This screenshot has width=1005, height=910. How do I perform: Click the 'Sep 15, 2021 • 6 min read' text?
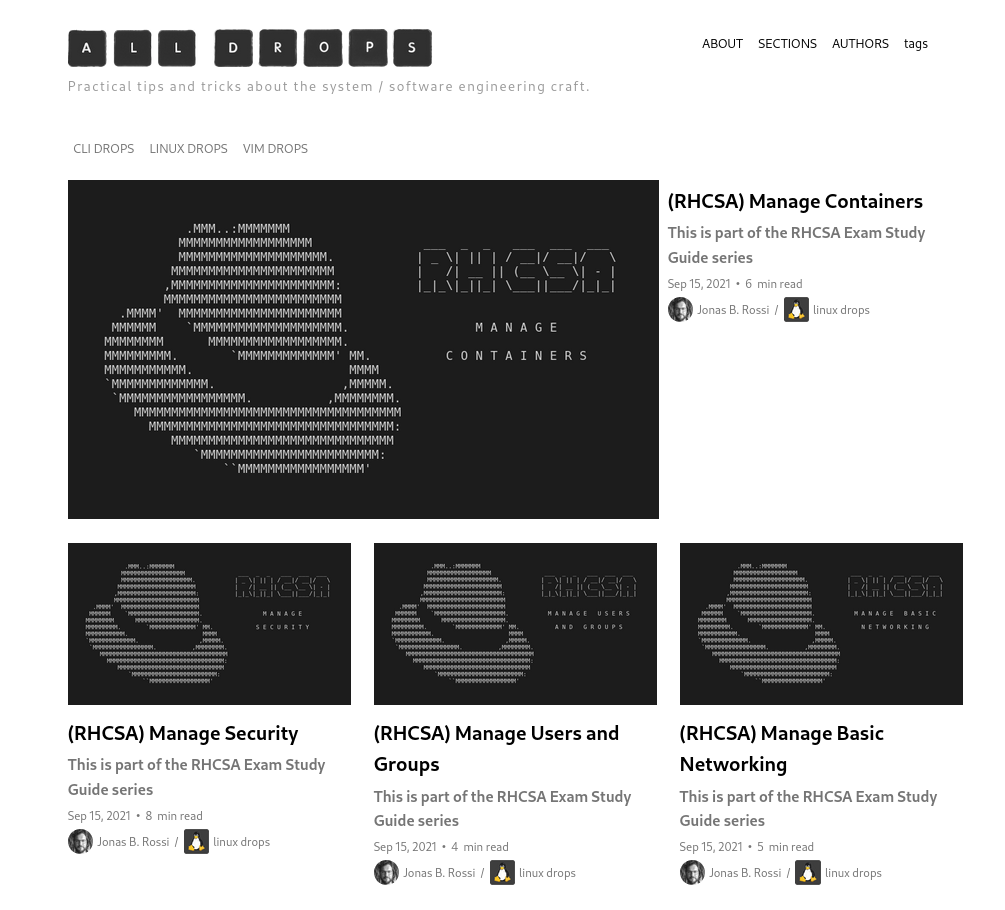pos(735,284)
